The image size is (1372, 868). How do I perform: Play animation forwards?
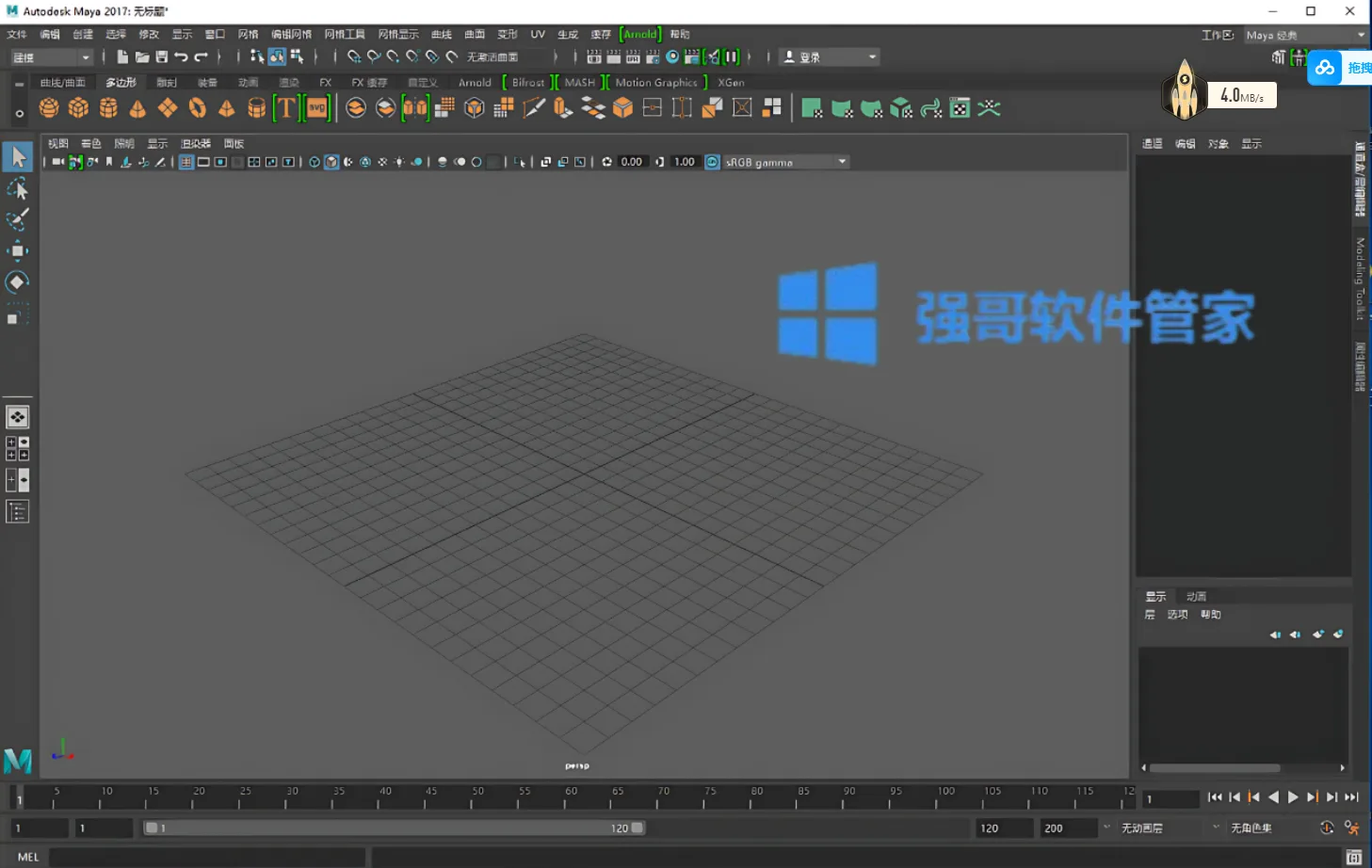pyautogui.click(x=1293, y=797)
